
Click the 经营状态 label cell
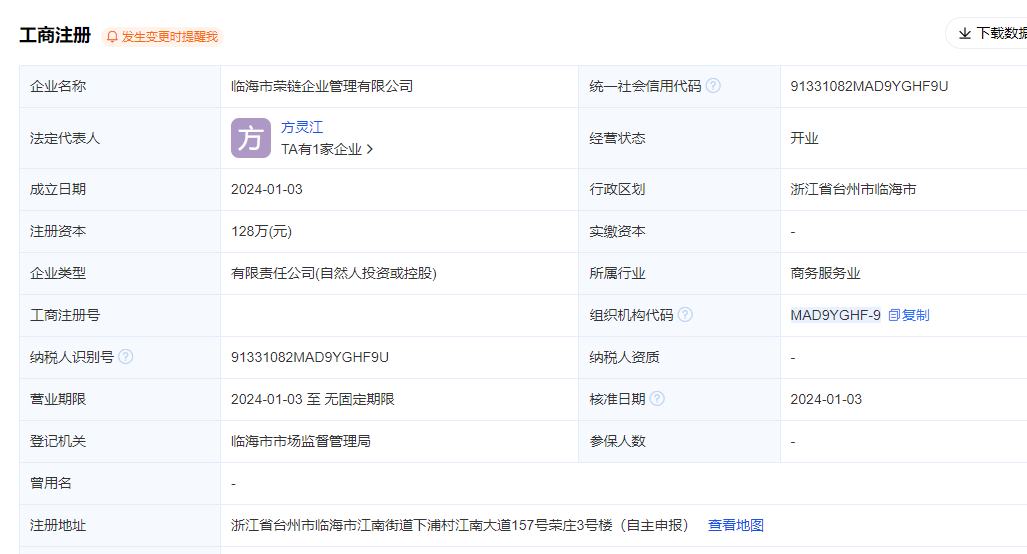tap(679, 138)
